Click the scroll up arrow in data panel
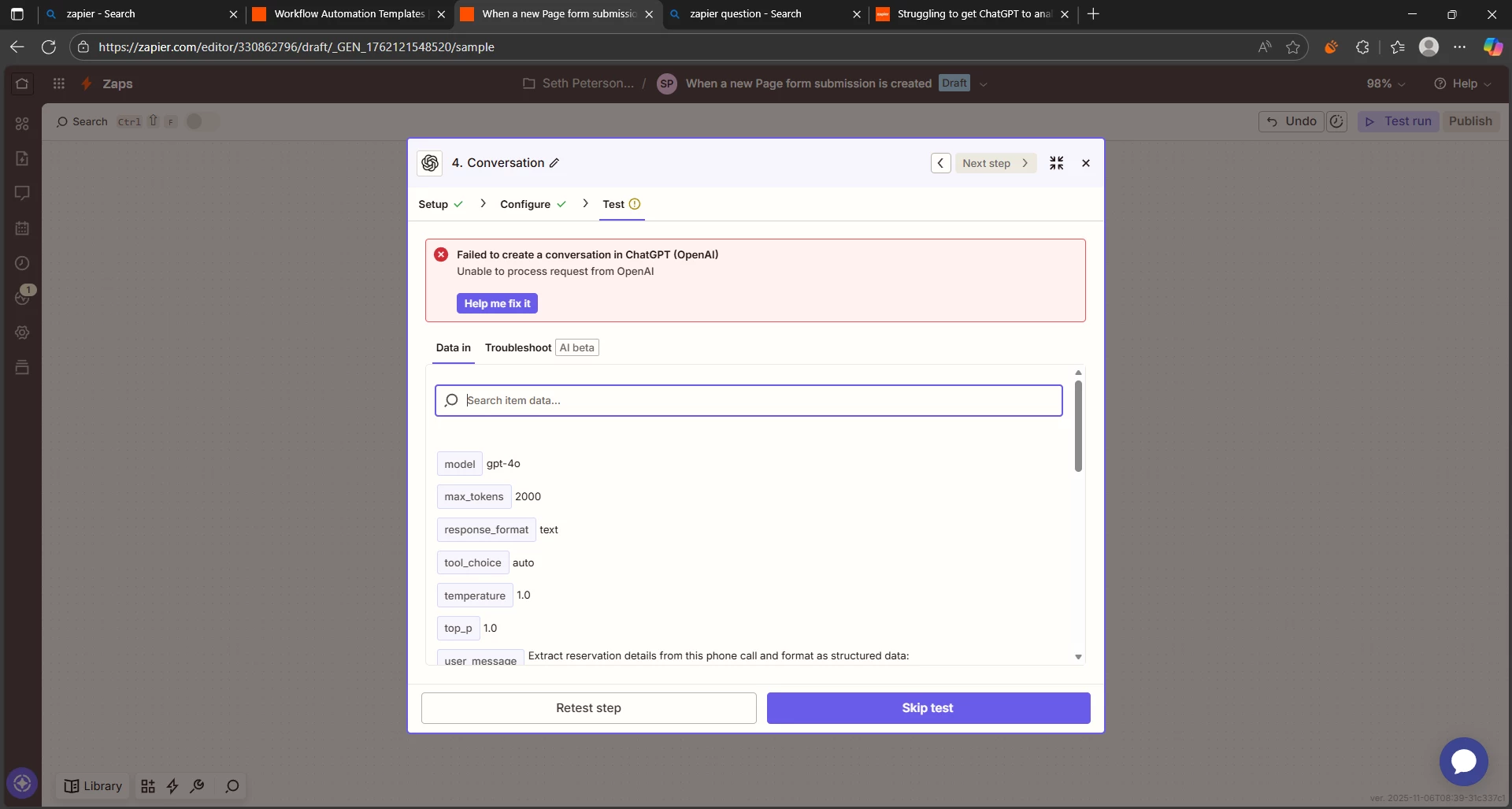This screenshot has height=809, width=1512. point(1078,373)
